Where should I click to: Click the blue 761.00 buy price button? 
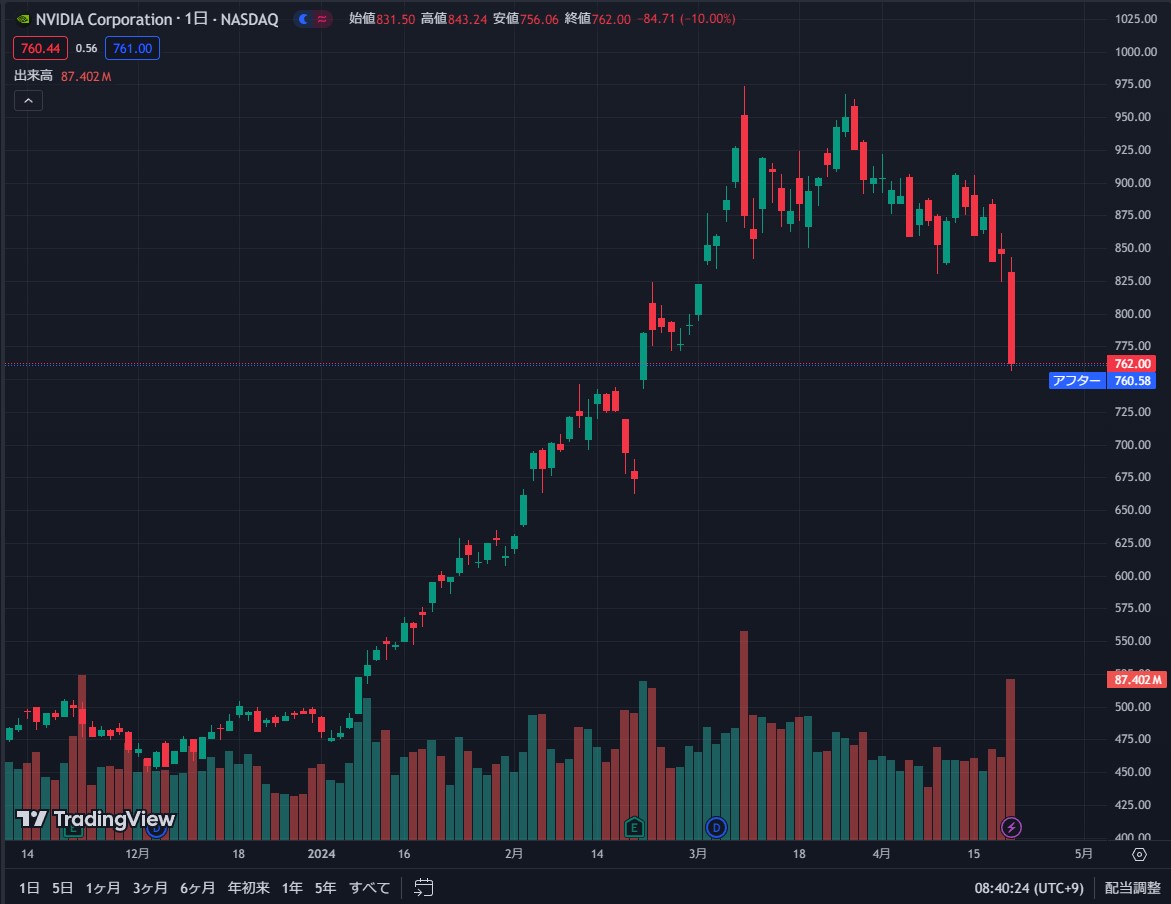tap(132, 48)
